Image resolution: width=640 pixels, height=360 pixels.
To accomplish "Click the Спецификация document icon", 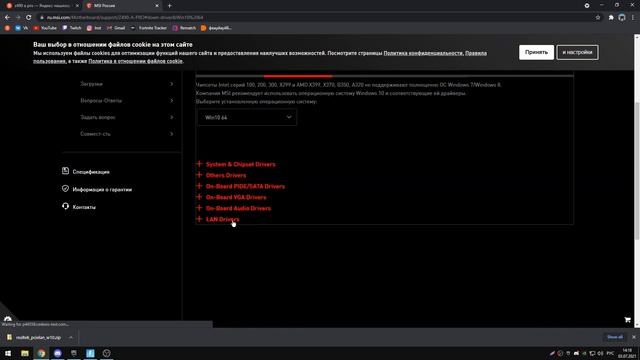I will [65, 171].
